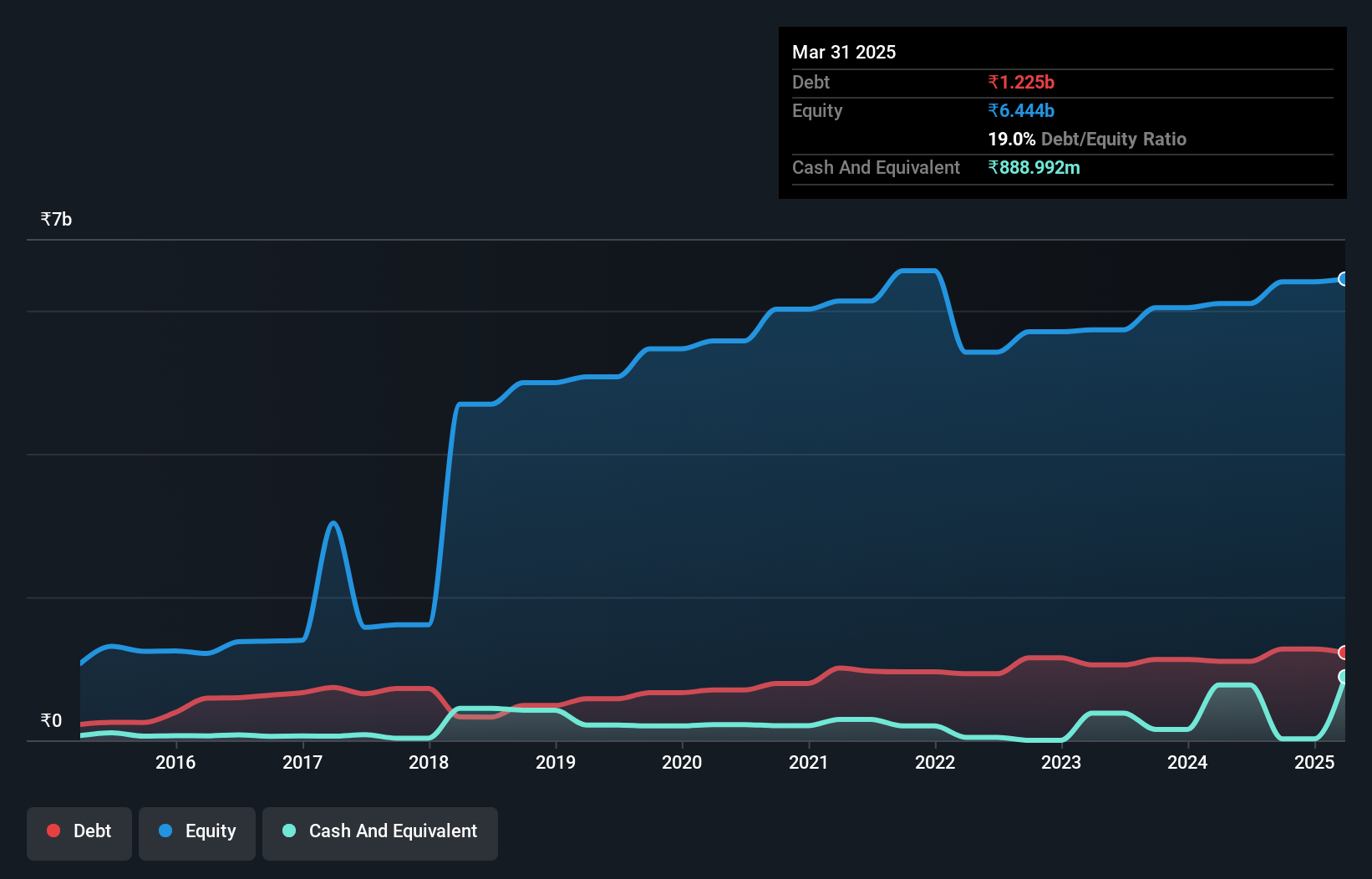Click the 2025 x-axis label
The image size is (1372, 879).
point(1314,762)
